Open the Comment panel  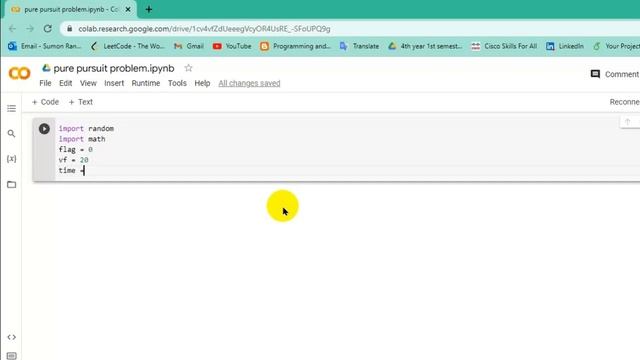pyautogui.click(x=615, y=74)
